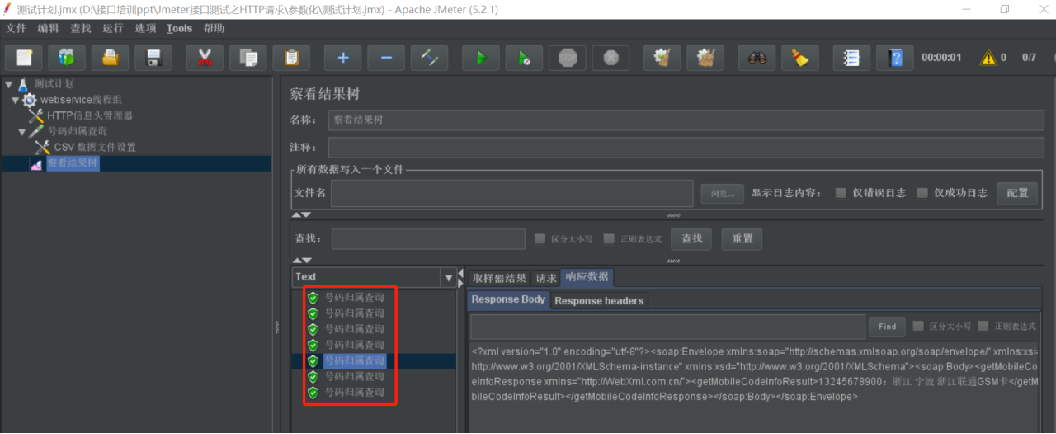Create a new test plan via toolbar icon
Screen dimensions: 1056x434
coord(24,58)
